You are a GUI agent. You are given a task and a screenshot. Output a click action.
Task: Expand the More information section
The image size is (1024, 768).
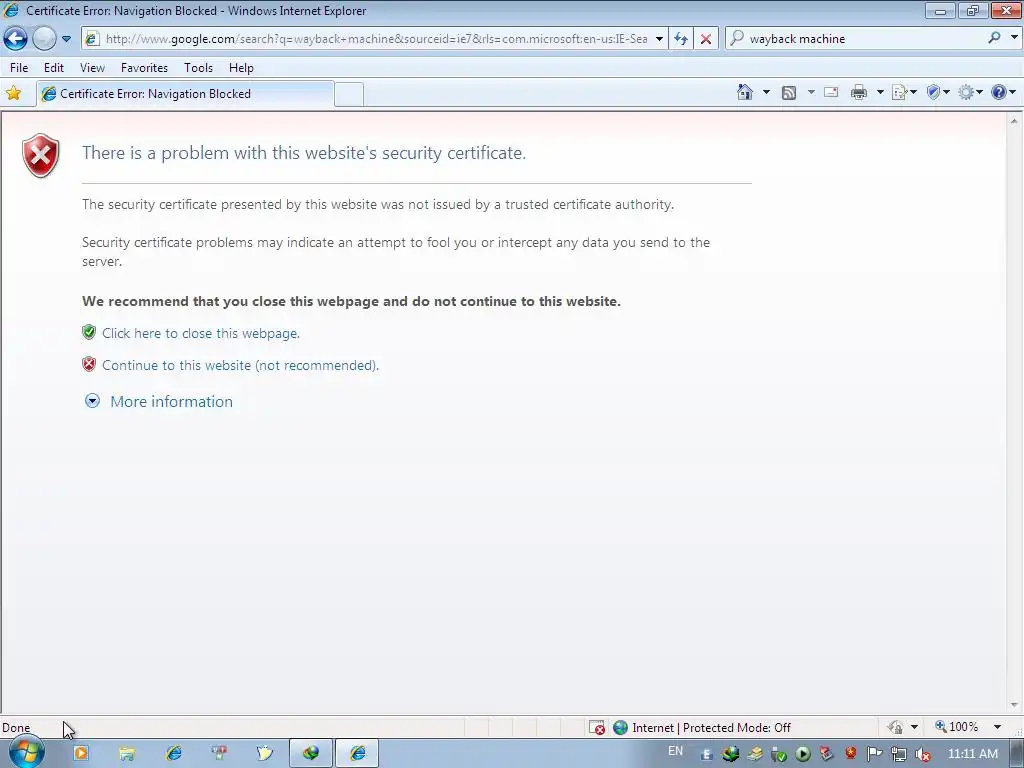pyautogui.click(x=92, y=401)
